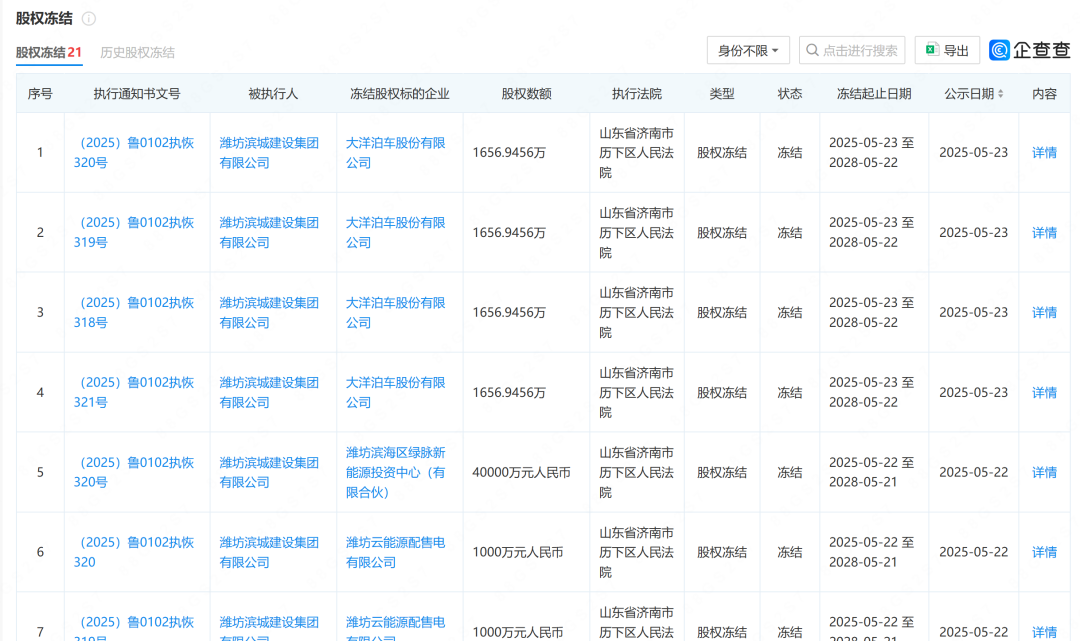Click the 点击进行搜索 search field
The width and height of the screenshot is (1080, 641).
pyautogui.click(x=852, y=50)
